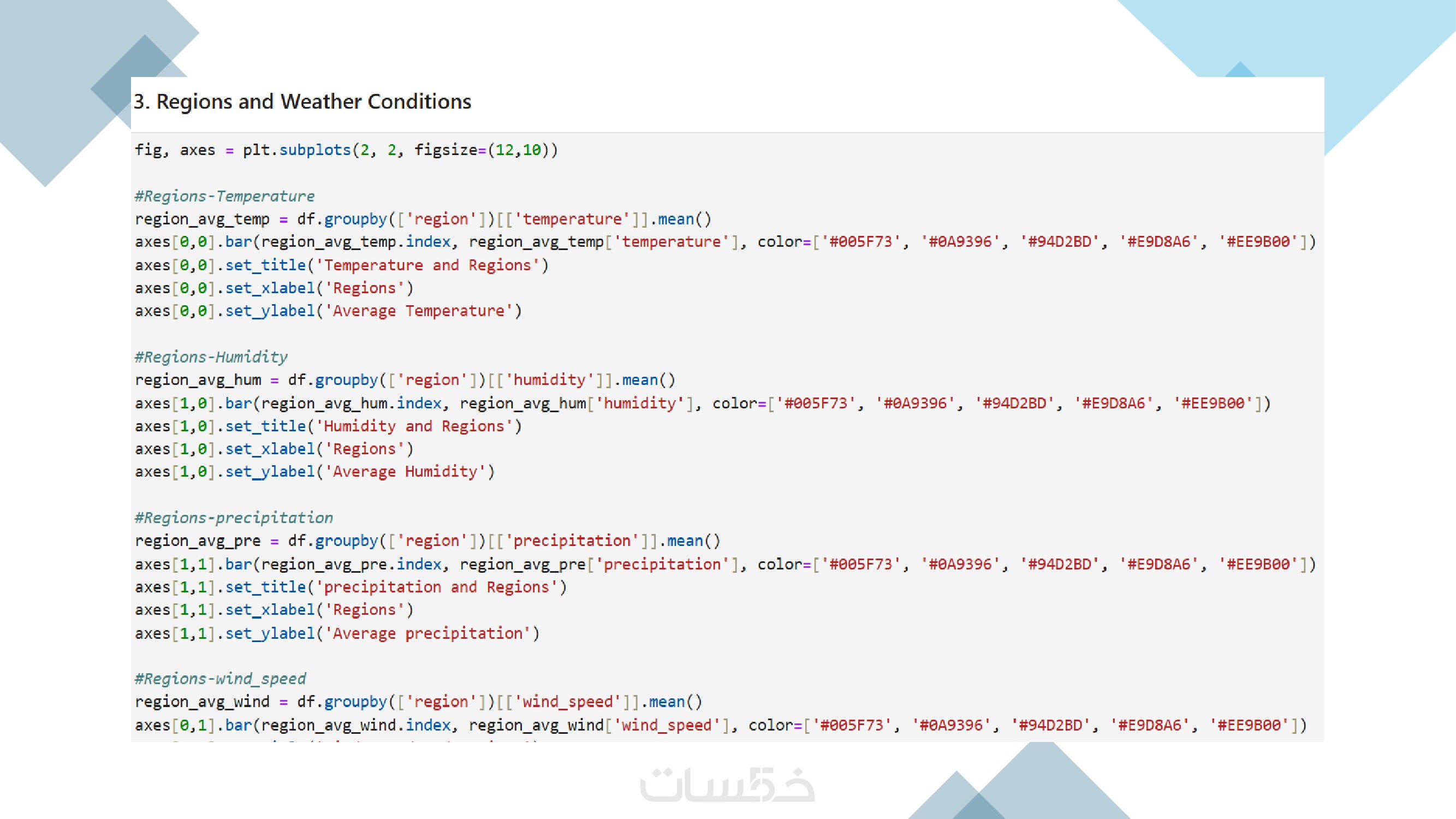This screenshot has height=819, width=1456.
Task: Click the #Regions-precipitation comment
Action: [234, 518]
